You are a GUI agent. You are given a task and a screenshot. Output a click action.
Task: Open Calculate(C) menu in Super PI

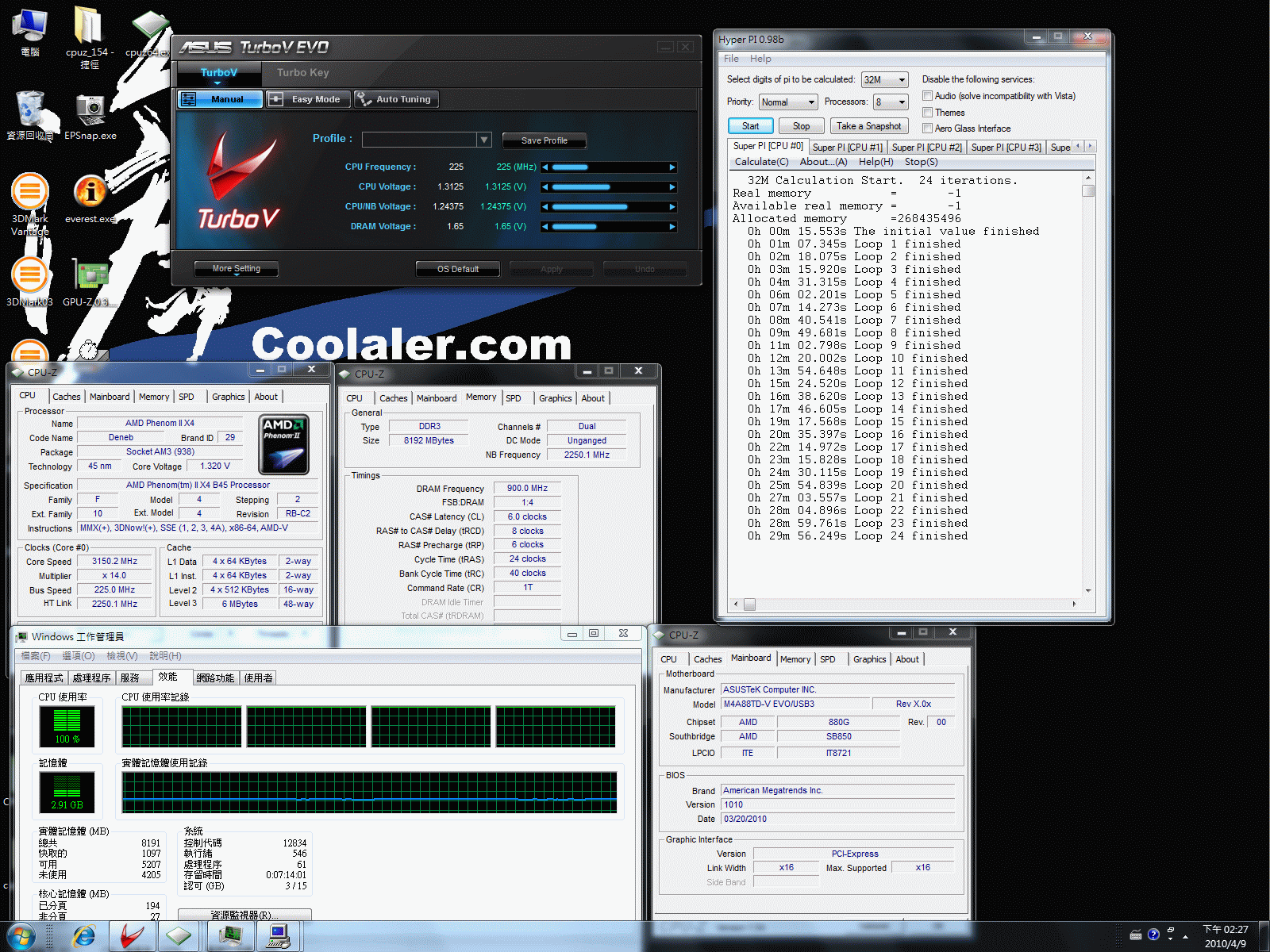click(761, 162)
